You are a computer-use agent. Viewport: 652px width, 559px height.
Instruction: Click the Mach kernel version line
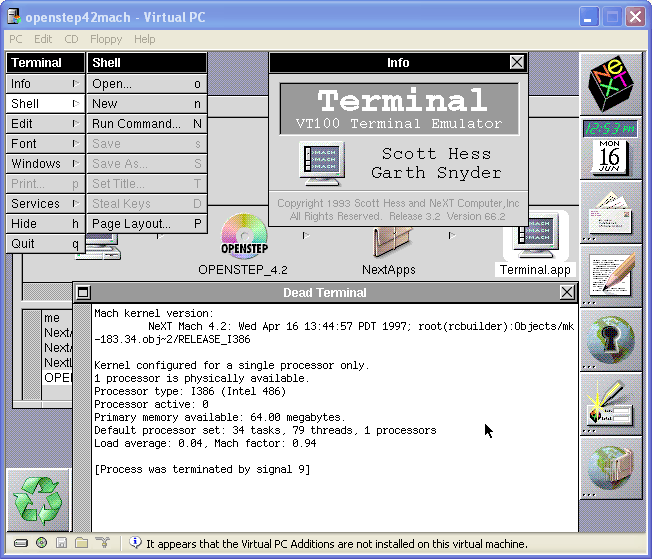click(154, 313)
